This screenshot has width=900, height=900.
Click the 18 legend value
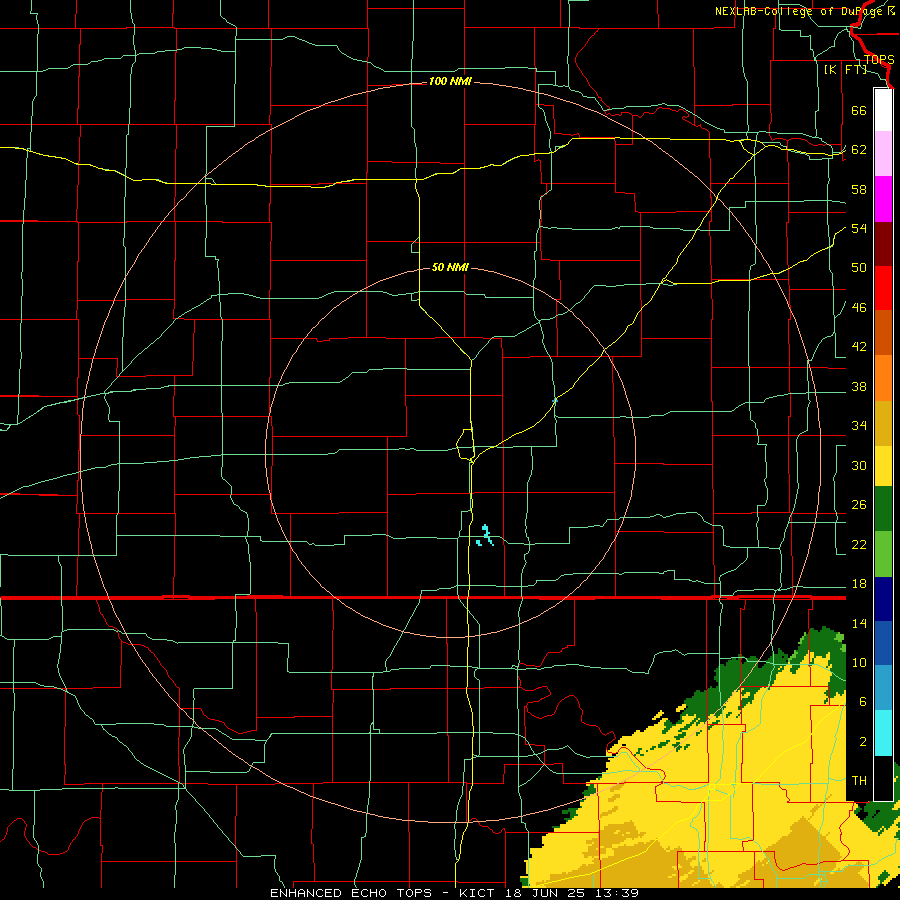pos(859,584)
